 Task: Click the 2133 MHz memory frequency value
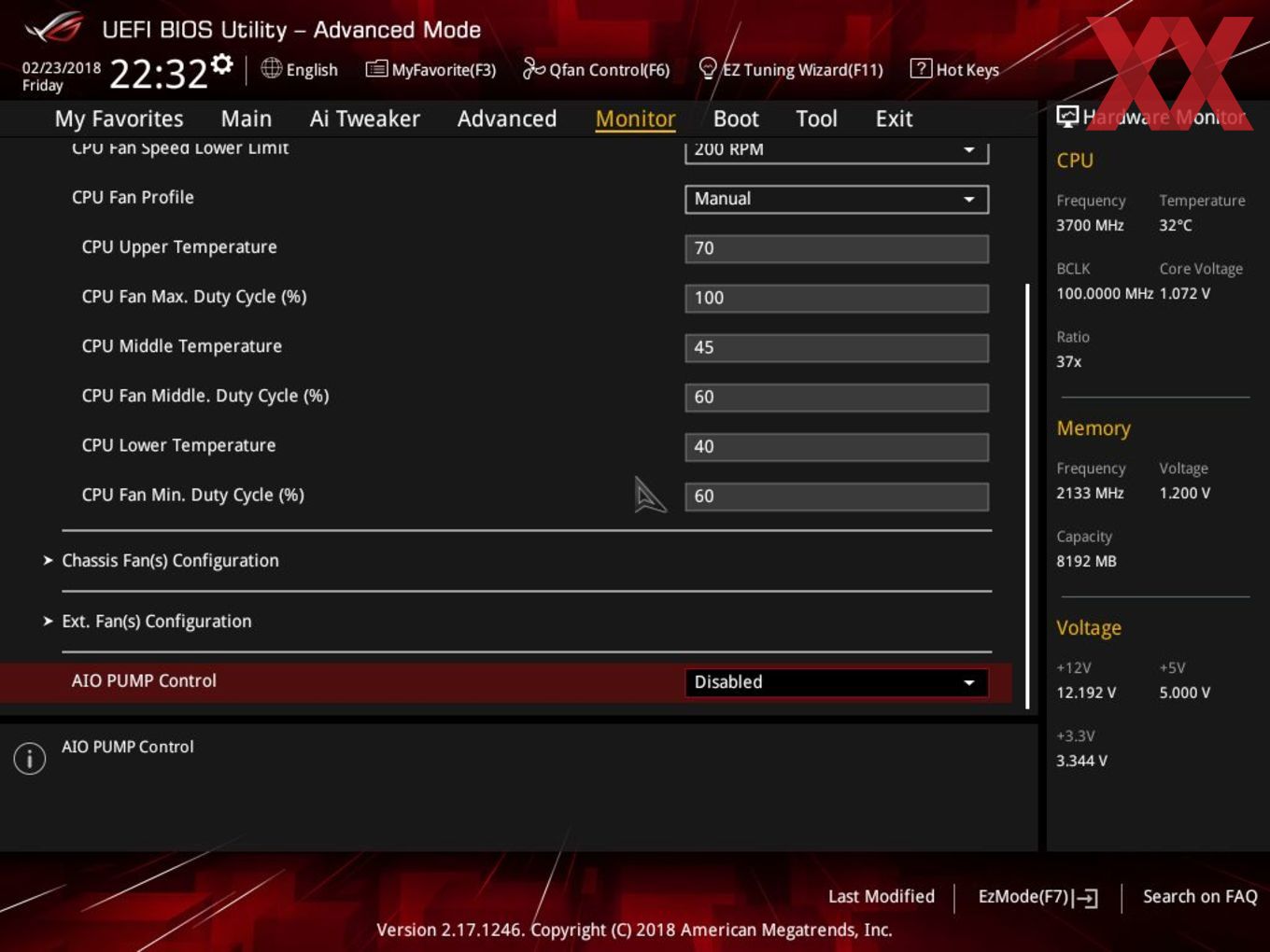1090,493
